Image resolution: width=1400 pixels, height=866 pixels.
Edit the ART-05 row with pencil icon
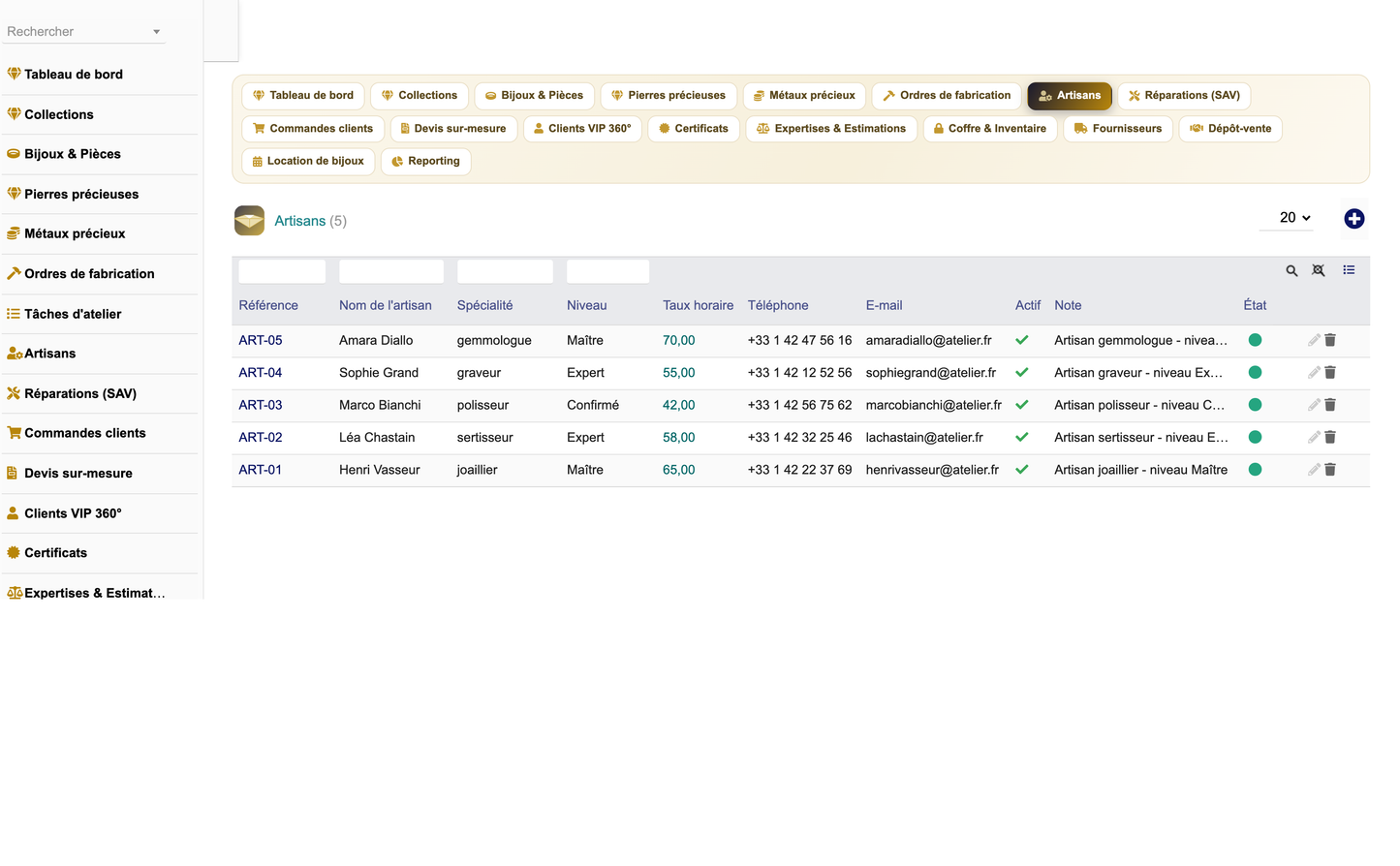coord(1314,340)
